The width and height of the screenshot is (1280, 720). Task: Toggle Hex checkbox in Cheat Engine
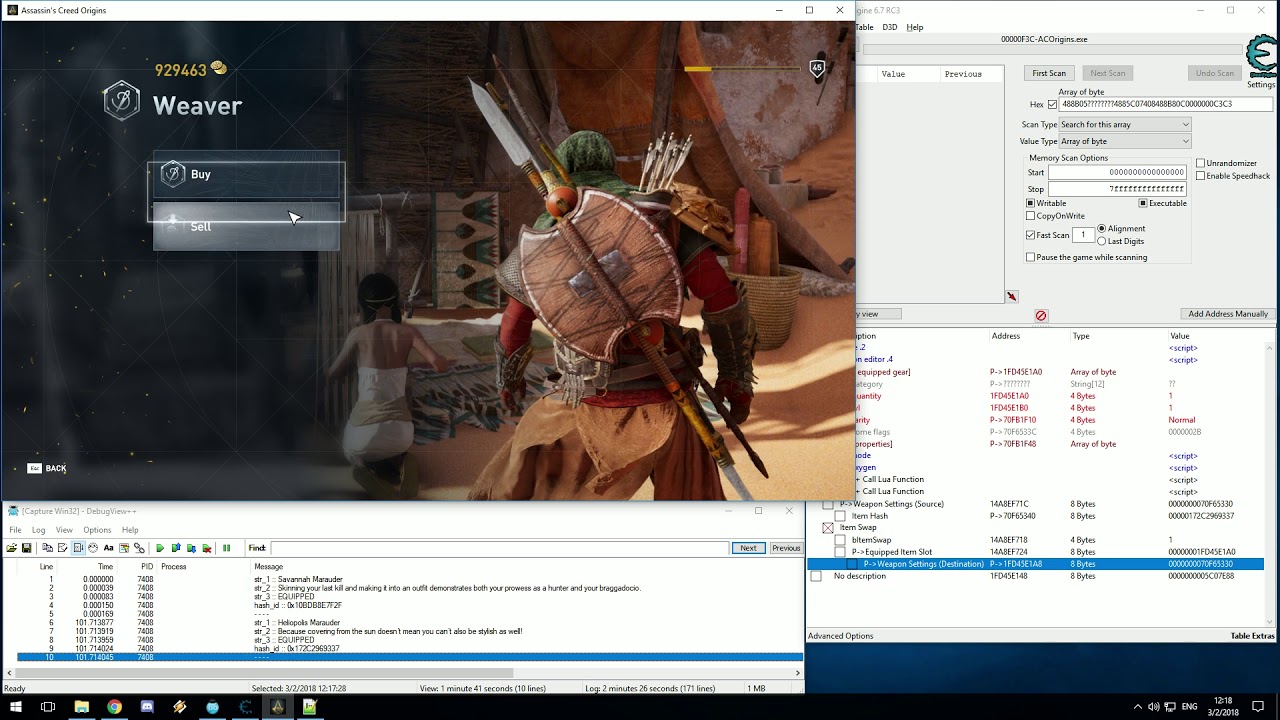click(1052, 104)
